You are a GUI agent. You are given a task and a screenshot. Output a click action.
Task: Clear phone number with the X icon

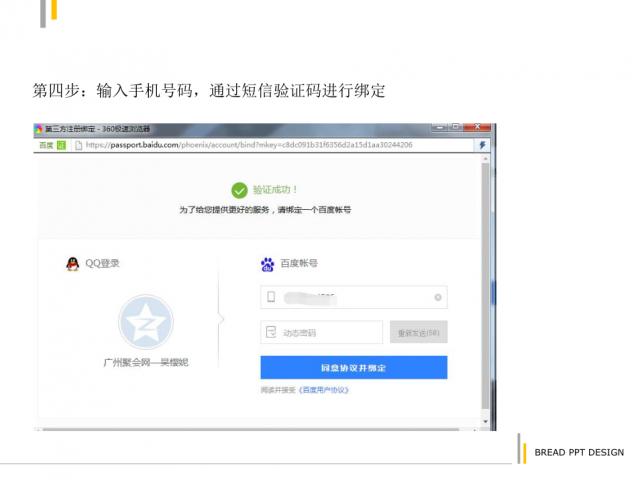pos(437,297)
